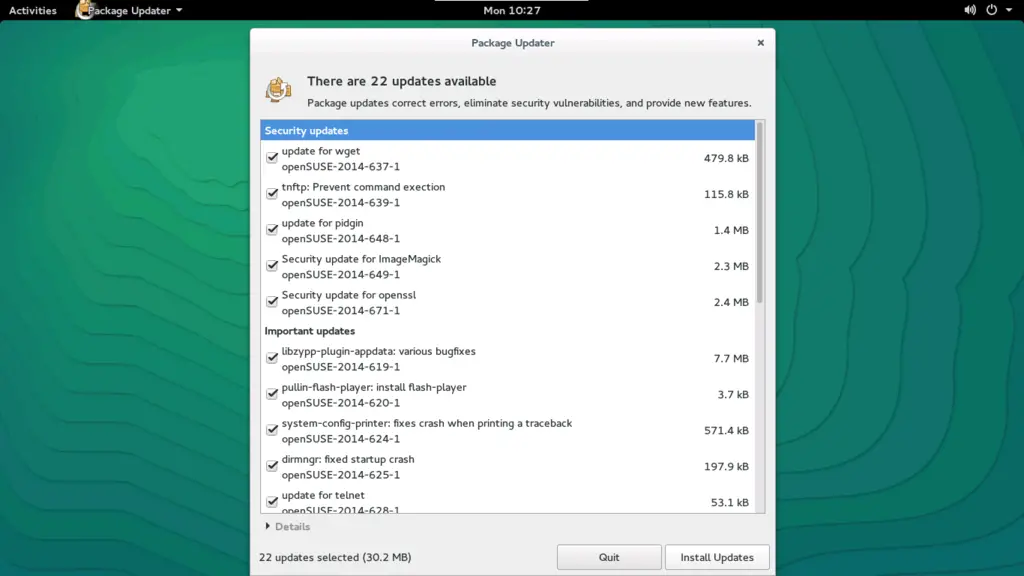Click the 53.1 kB size value

(x=729, y=502)
